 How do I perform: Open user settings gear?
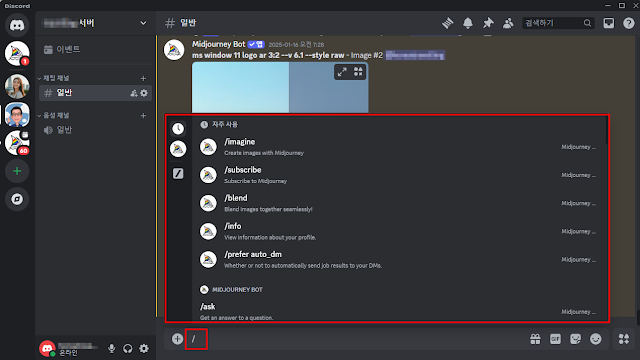click(x=144, y=349)
